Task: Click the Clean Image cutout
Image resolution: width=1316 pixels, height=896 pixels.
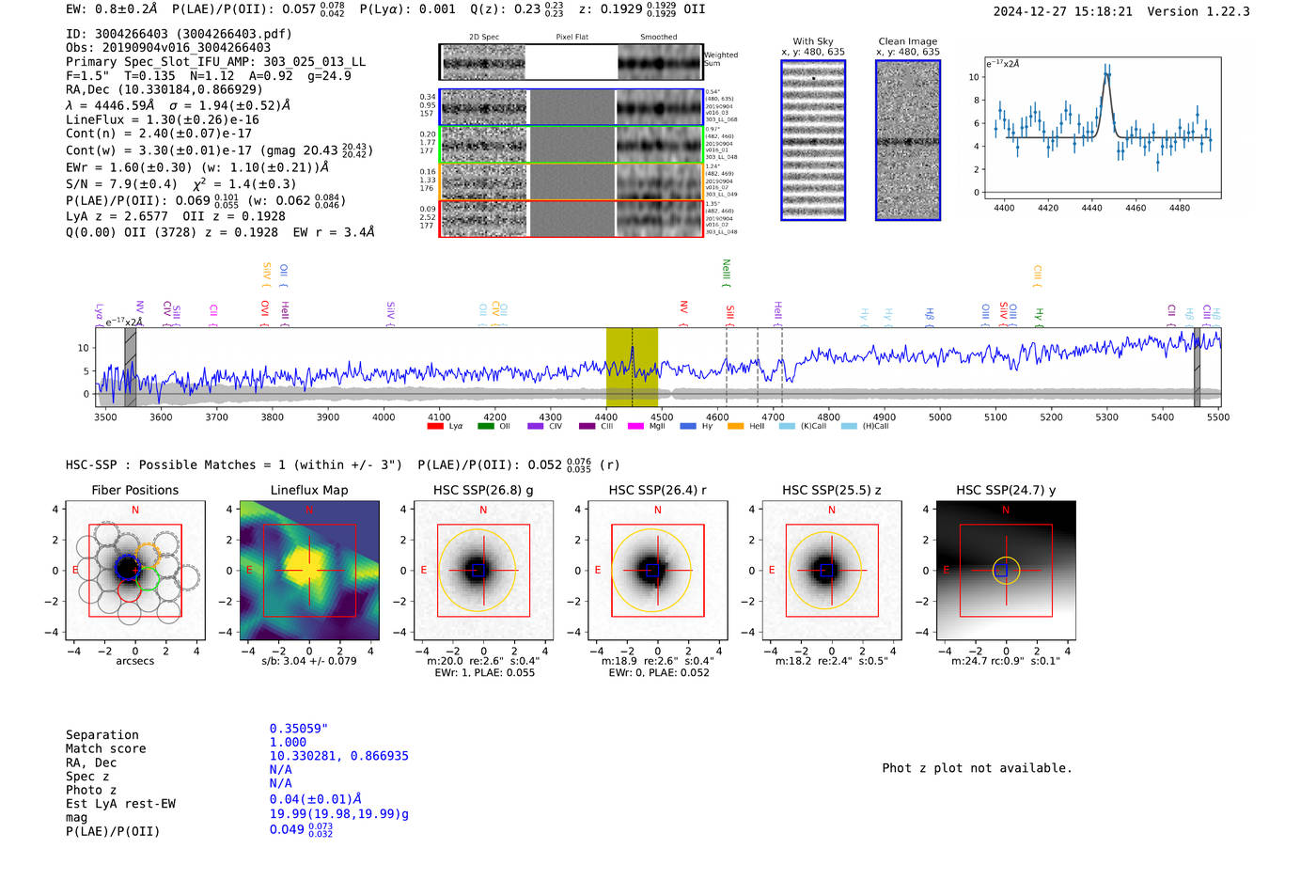Action: click(908, 140)
